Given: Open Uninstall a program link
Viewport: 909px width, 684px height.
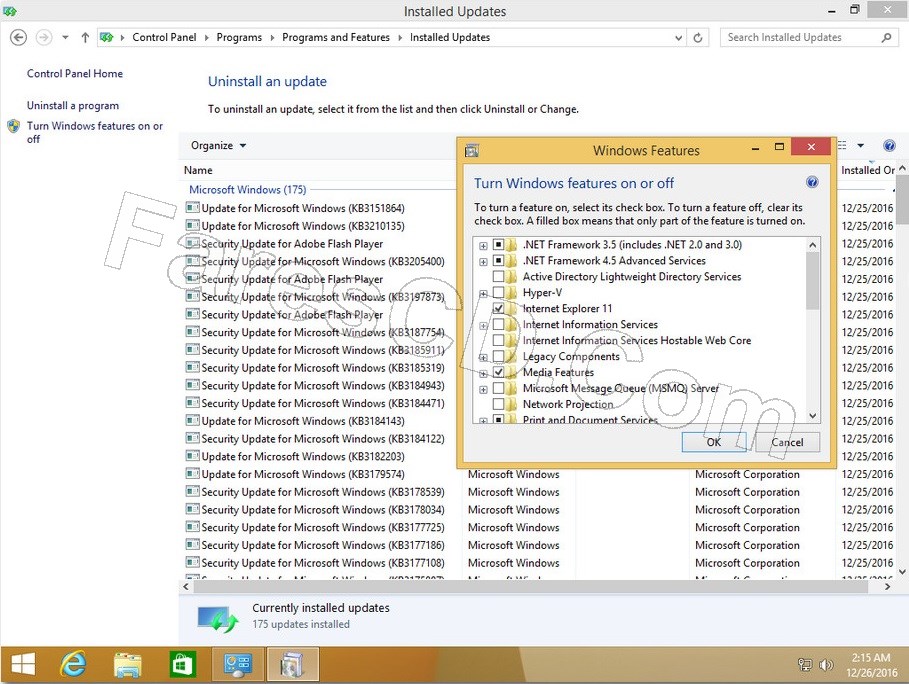Looking at the screenshot, I should [x=72, y=105].
